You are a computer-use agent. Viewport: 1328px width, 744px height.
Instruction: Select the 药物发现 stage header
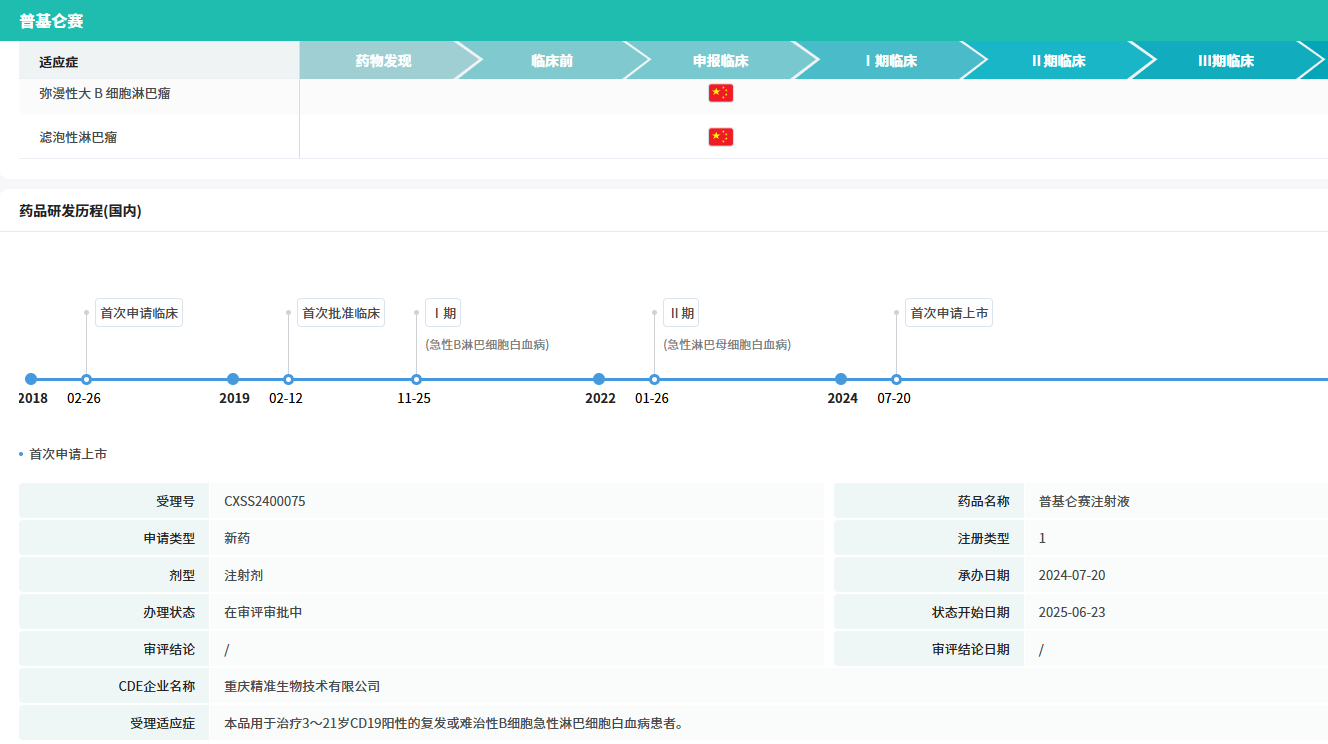383,61
